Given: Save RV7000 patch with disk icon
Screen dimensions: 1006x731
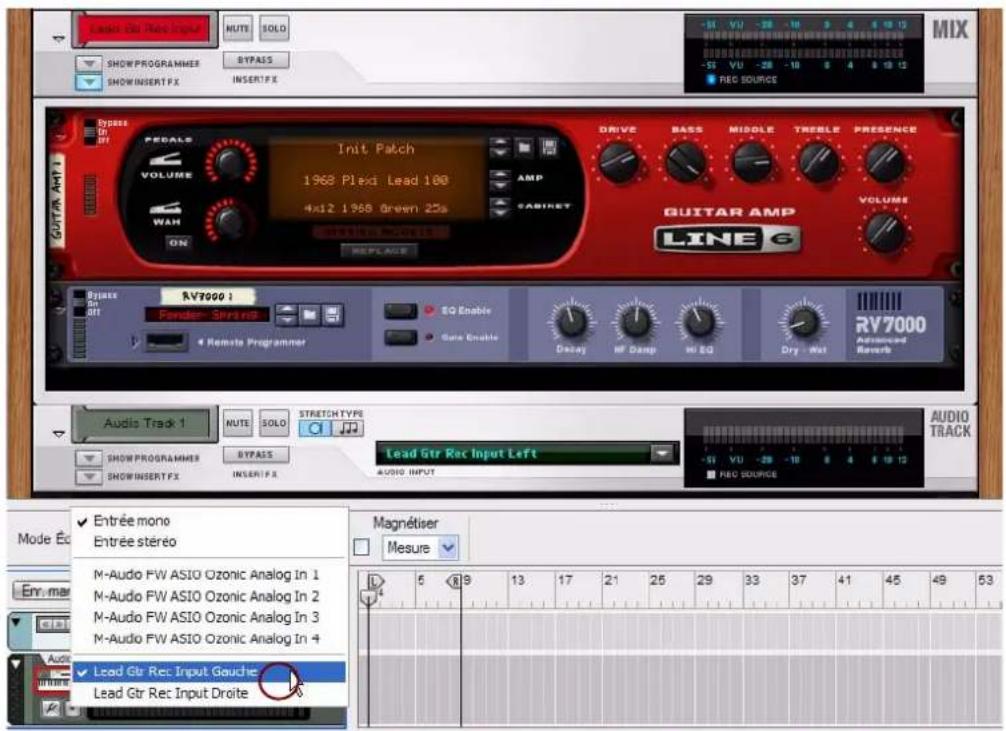Looking at the screenshot, I should click(332, 314).
